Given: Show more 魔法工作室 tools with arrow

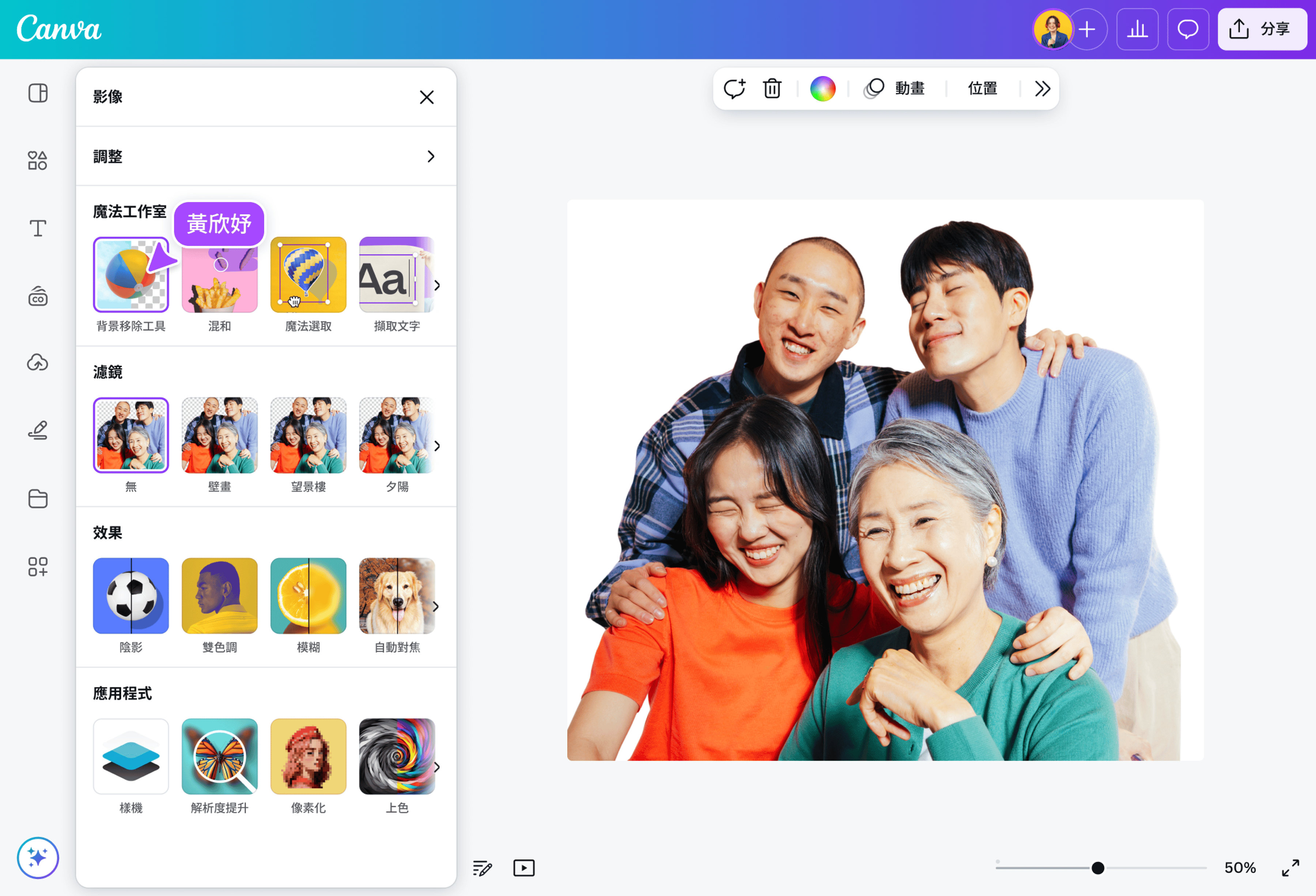Looking at the screenshot, I should click(x=436, y=285).
